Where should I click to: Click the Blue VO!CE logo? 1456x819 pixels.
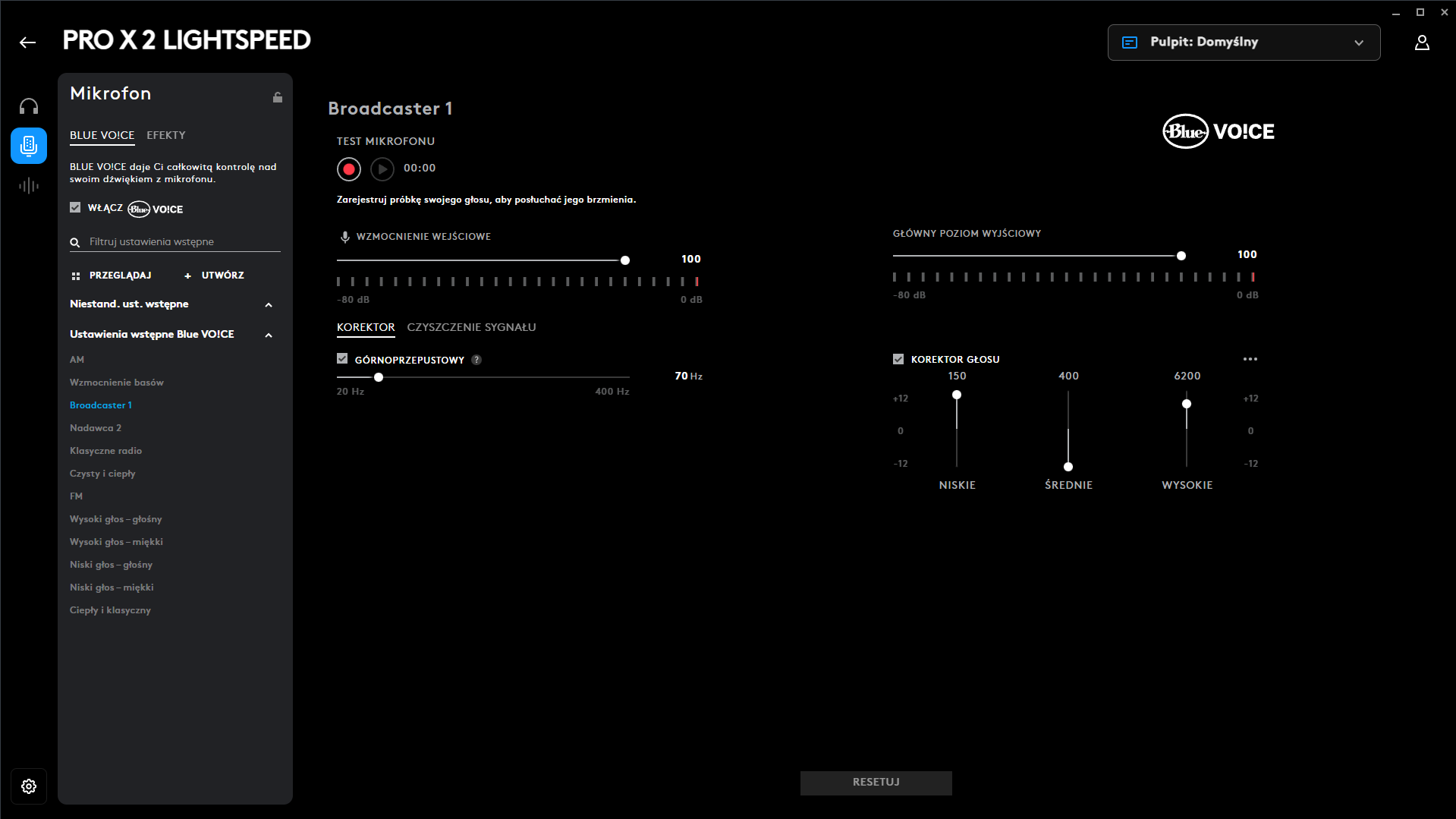tap(1219, 131)
